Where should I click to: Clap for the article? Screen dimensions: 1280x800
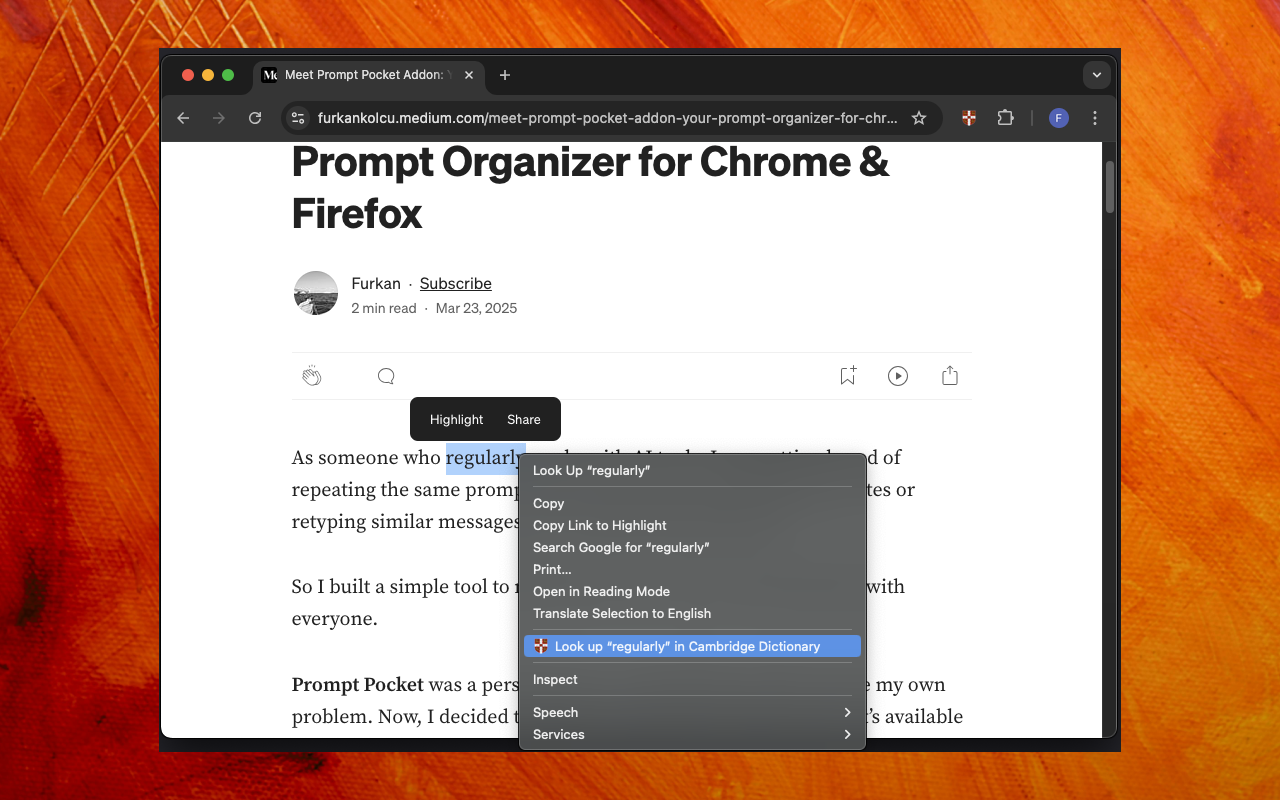(312, 376)
